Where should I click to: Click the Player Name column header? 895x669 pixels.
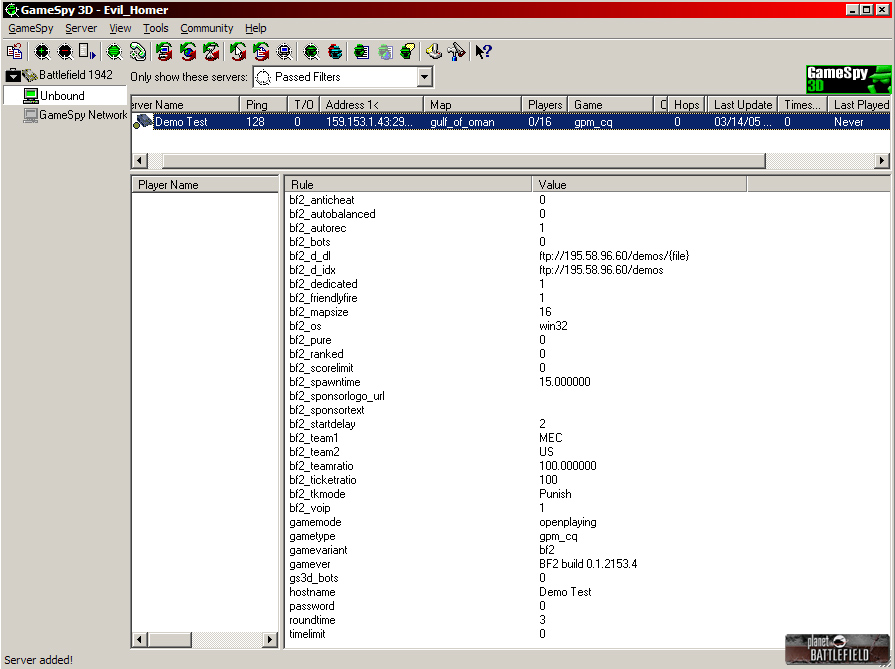click(204, 184)
